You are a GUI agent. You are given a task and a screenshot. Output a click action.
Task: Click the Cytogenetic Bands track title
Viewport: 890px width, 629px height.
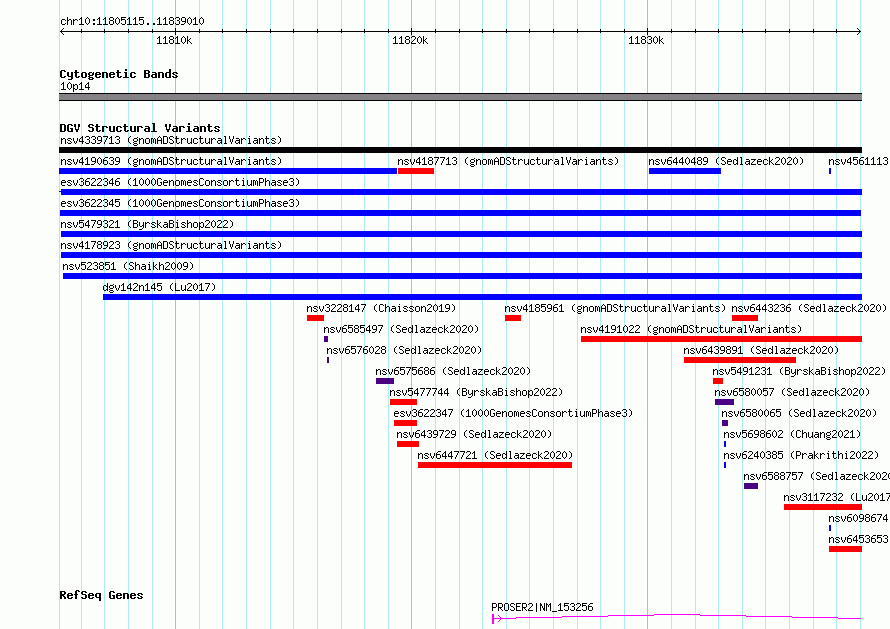point(119,74)
